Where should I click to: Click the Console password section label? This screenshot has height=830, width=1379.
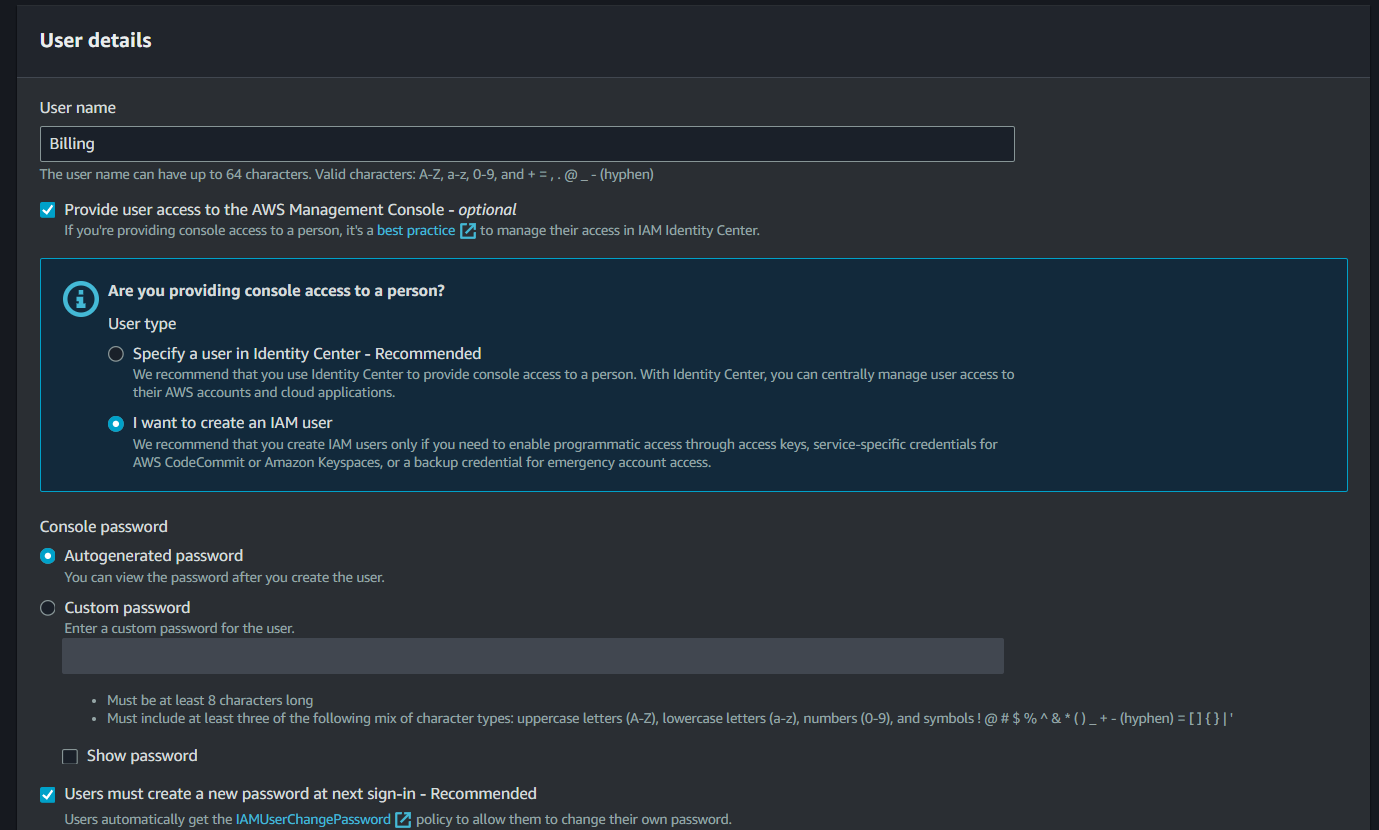[104, 527]
